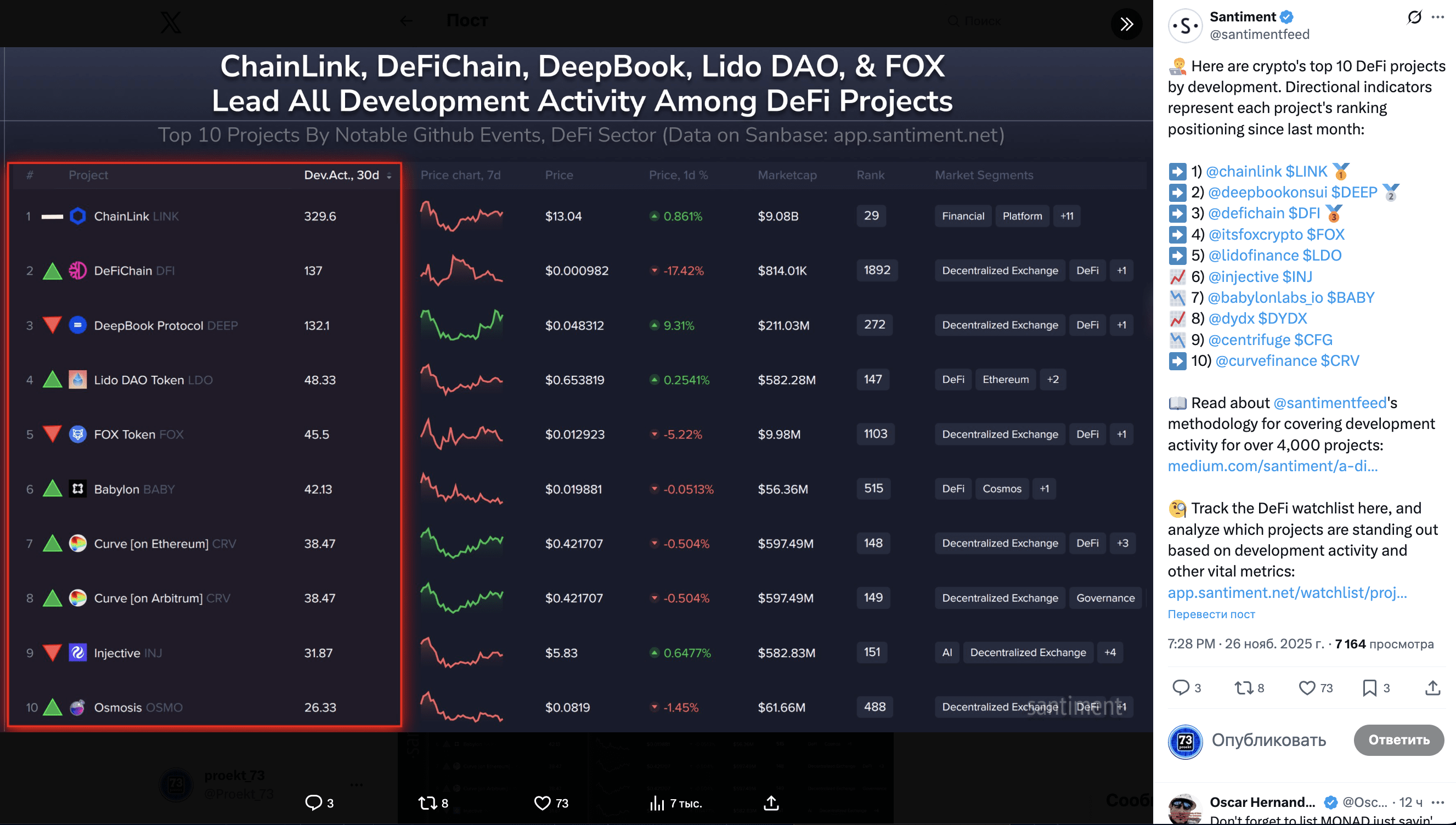Open more options on the Santiment tweet

point(1438,17)
